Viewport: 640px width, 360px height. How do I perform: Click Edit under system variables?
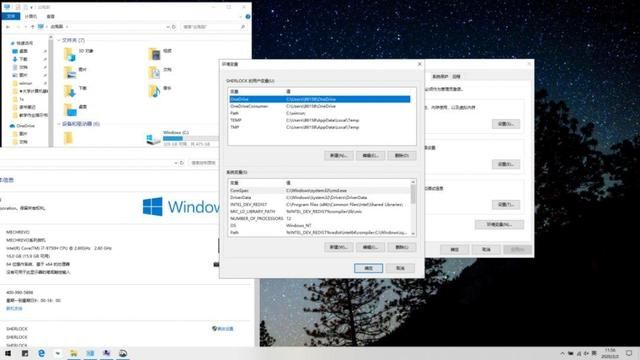pos(371,247)
